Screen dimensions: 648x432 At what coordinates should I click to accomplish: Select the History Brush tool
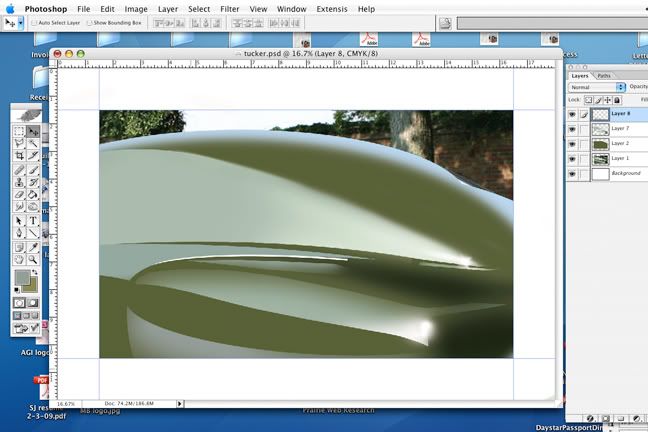[33, 182]
